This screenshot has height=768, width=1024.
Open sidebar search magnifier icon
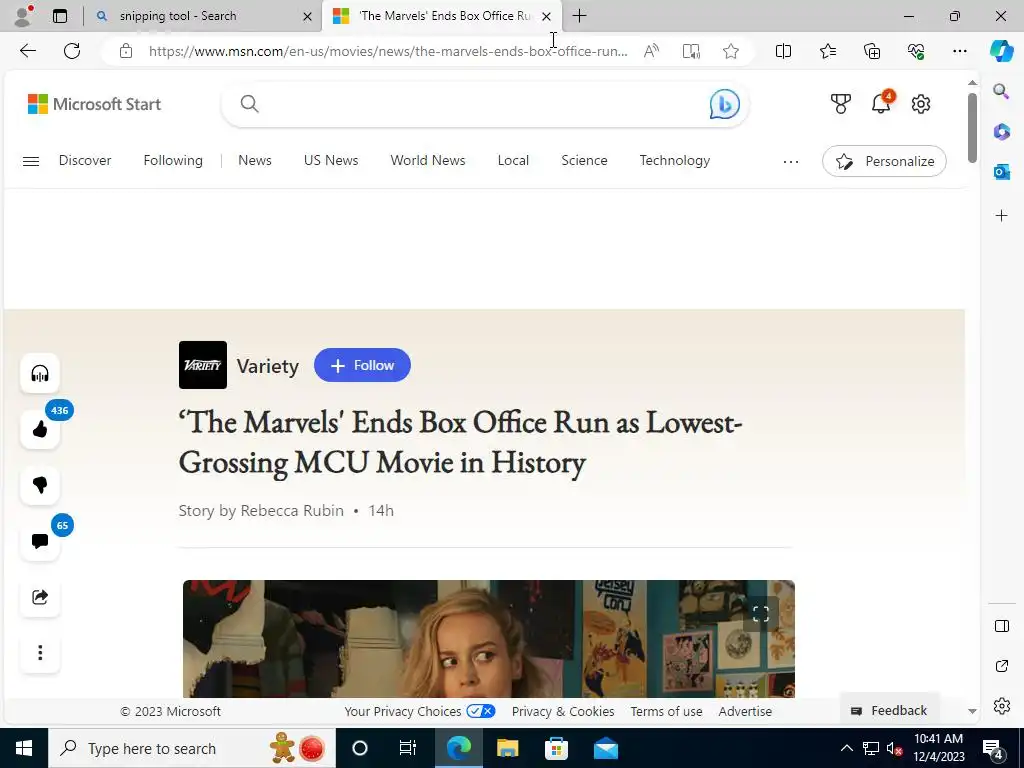pos(1001,91)
